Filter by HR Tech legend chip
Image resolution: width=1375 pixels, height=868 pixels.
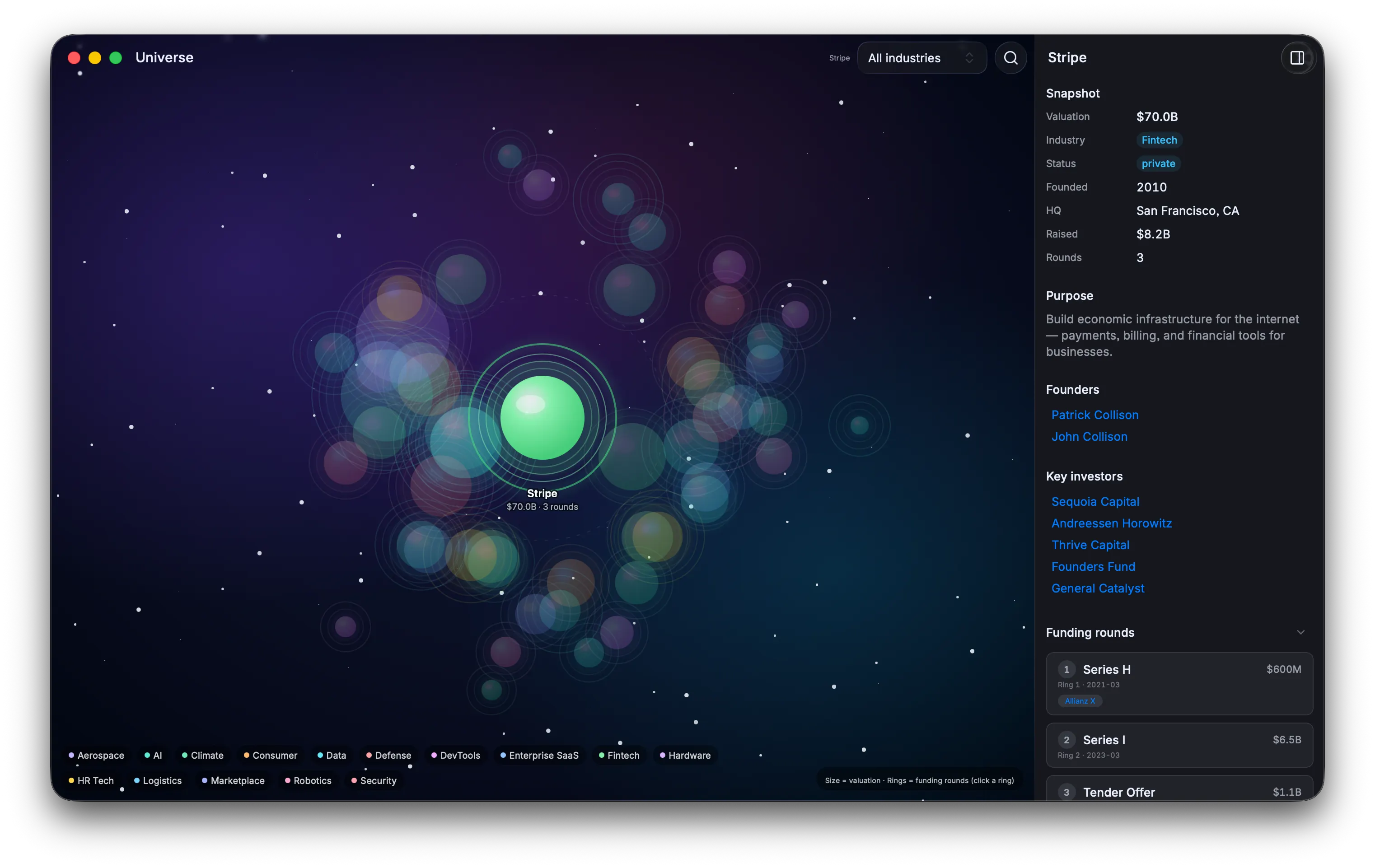(x=91, y=781)
